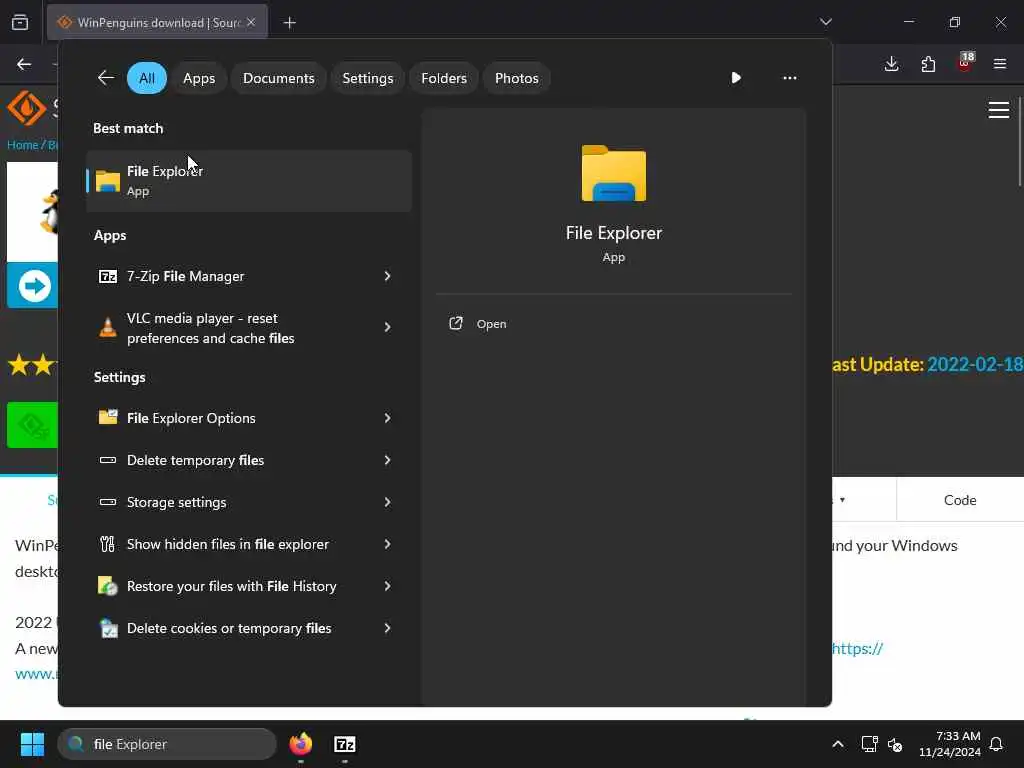
Task: Expand File Explorer Options chevron
Action: point(387,418)
